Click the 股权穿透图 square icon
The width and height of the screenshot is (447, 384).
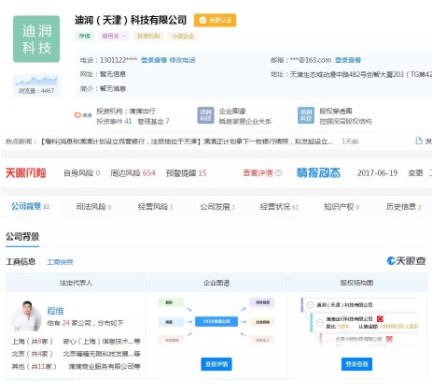pos(306,115)
